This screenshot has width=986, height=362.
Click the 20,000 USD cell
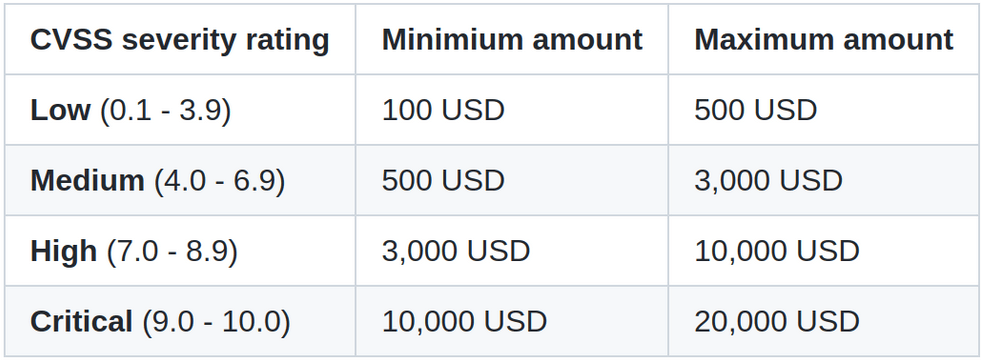(x=824, y=321)
